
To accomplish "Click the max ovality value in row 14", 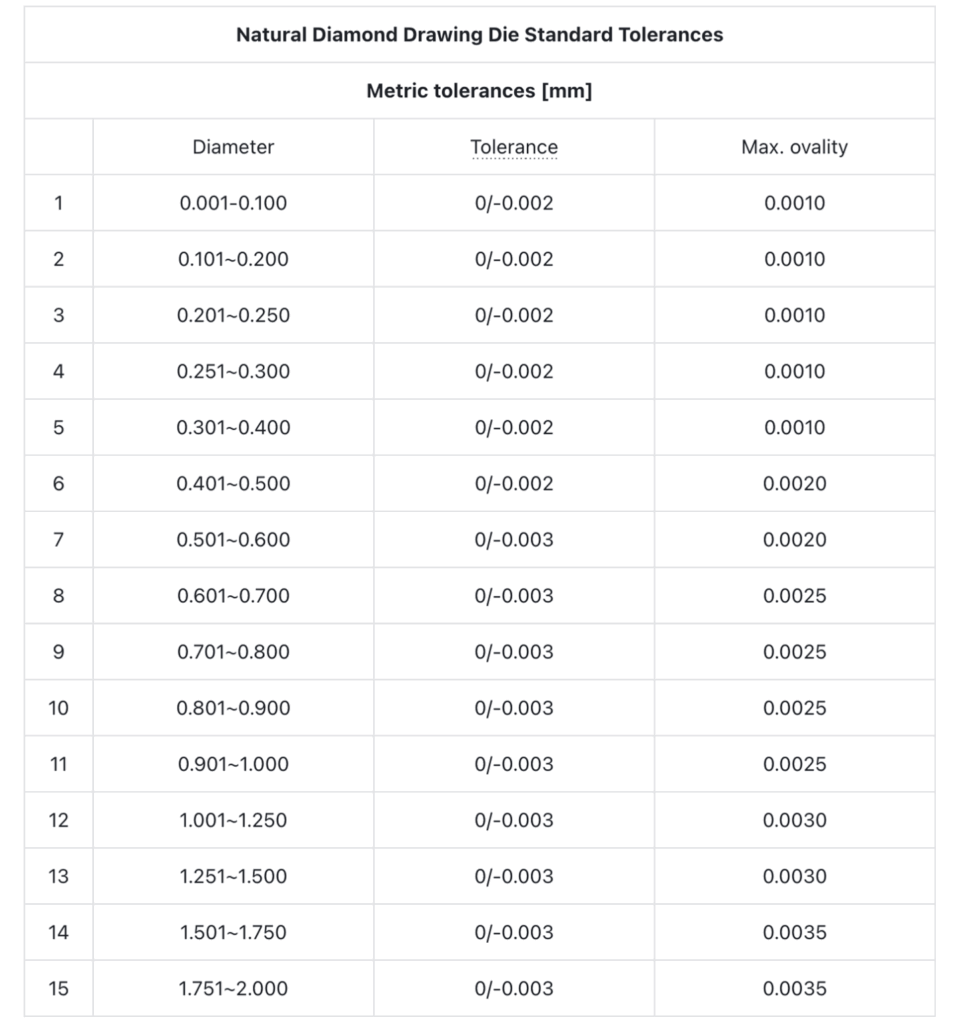I will [794, 933].
